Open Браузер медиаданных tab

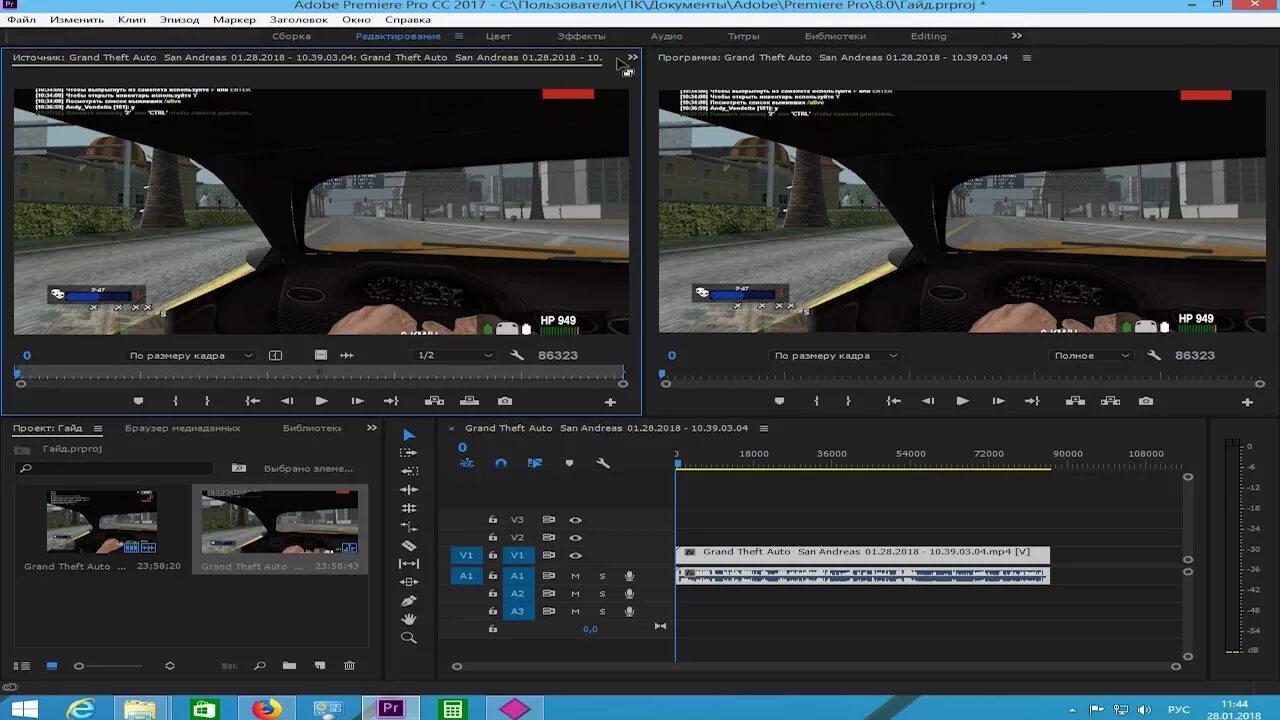tap(183, 428)
